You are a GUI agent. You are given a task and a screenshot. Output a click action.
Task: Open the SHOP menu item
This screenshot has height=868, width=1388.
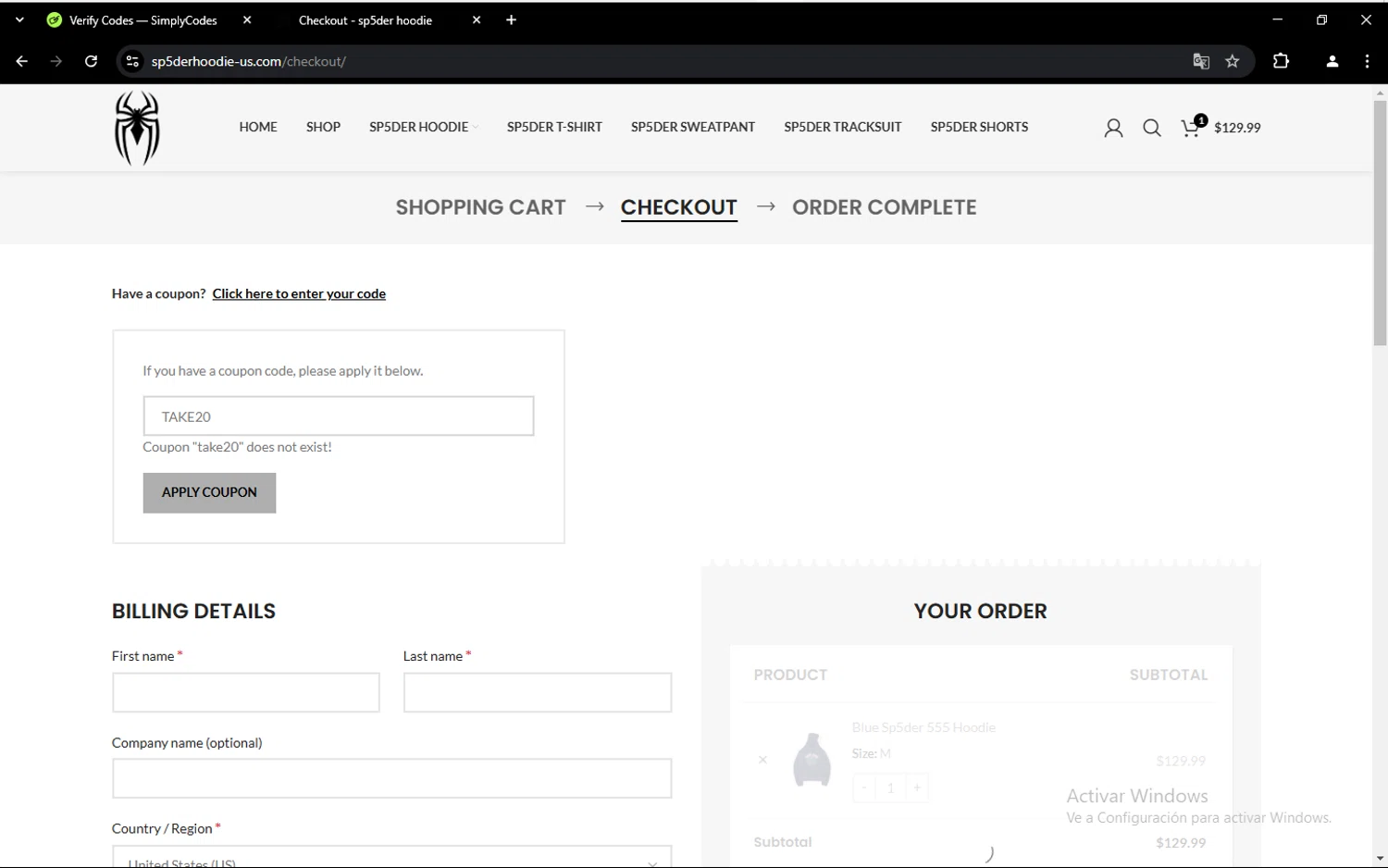pos(323,127)
